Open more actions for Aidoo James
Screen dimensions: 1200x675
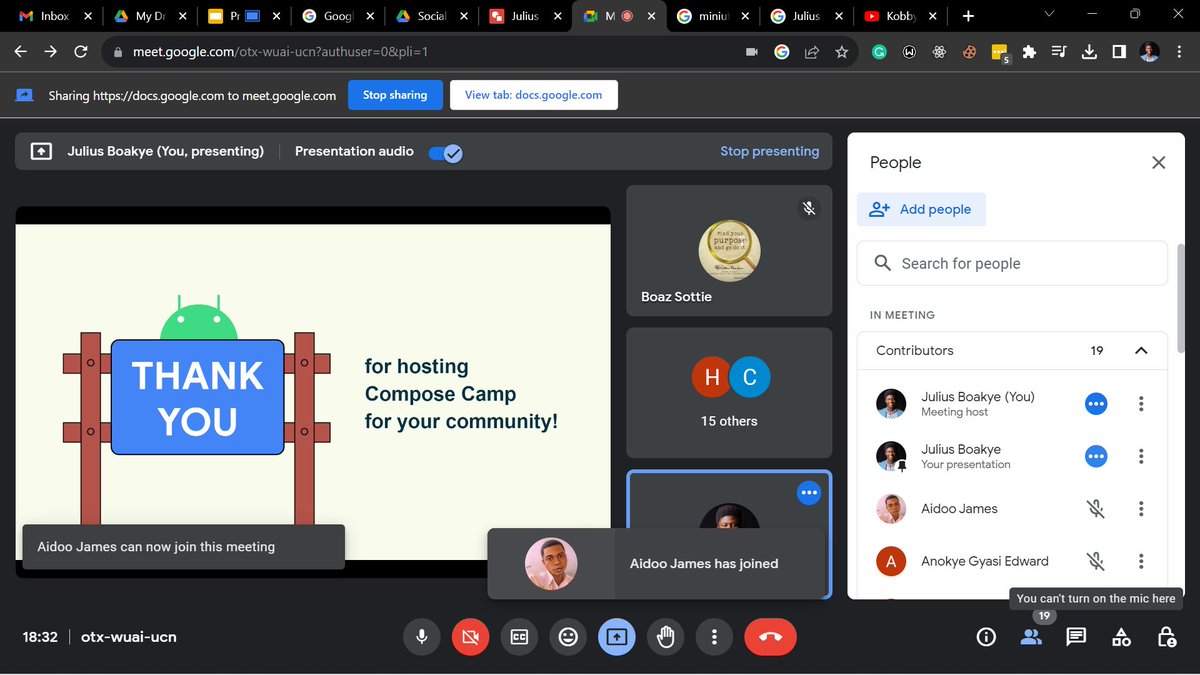(x=1141, y=509)
